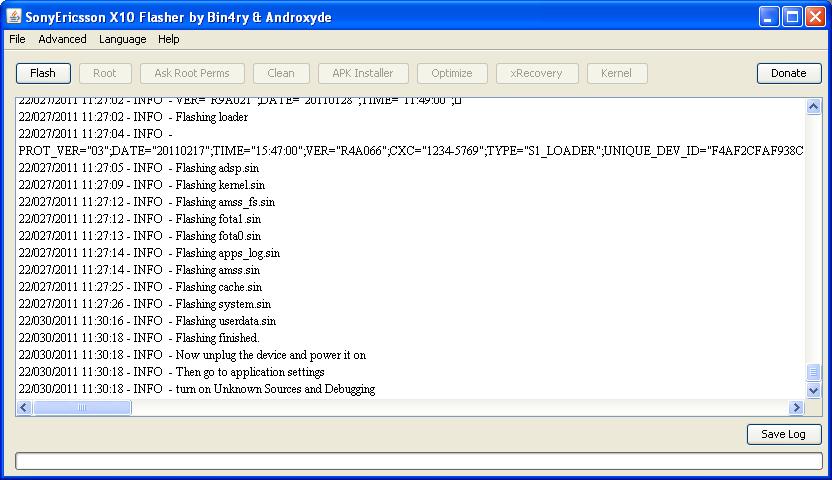This screenshot has height=480, width=832.
Task: Click the horizontal scrollbar left arrow
Action: click(x=24, y=407)
